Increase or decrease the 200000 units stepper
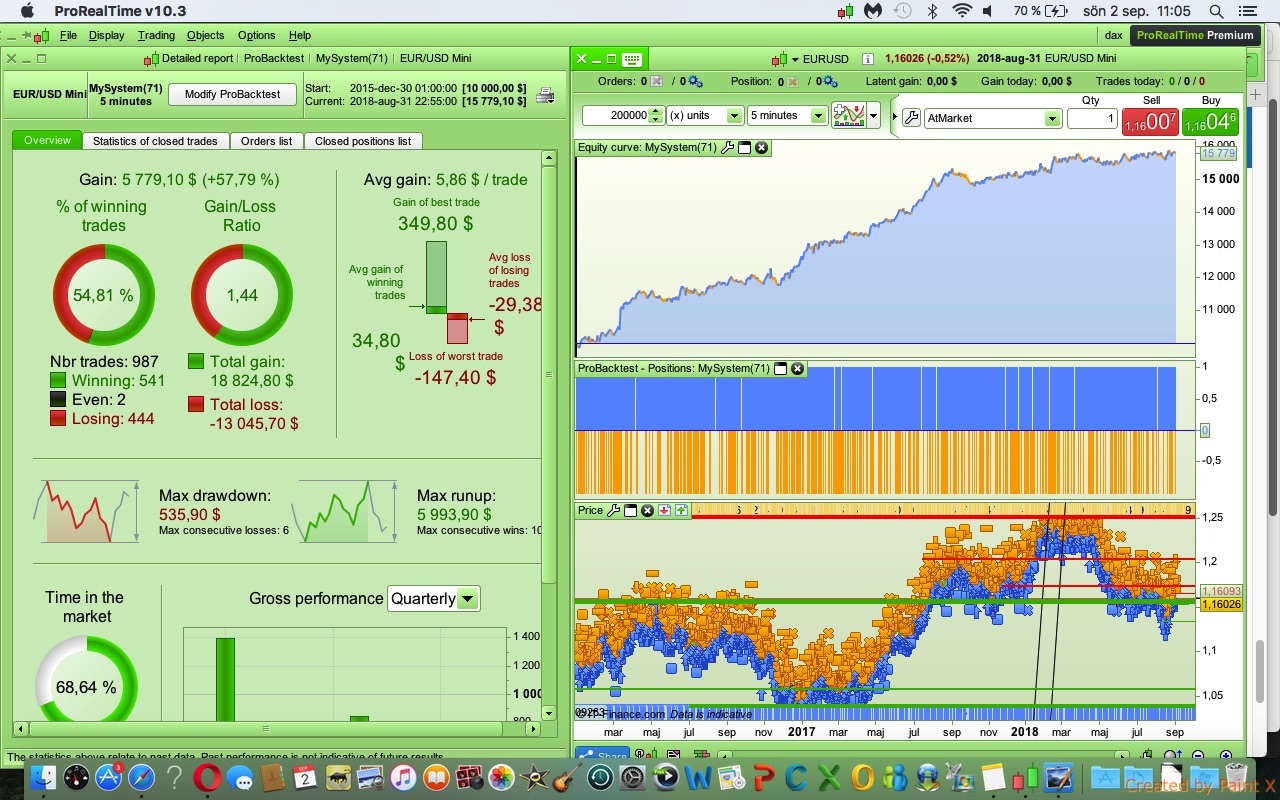This screenshot has width=1280, height=800. (x=656, y=116)
